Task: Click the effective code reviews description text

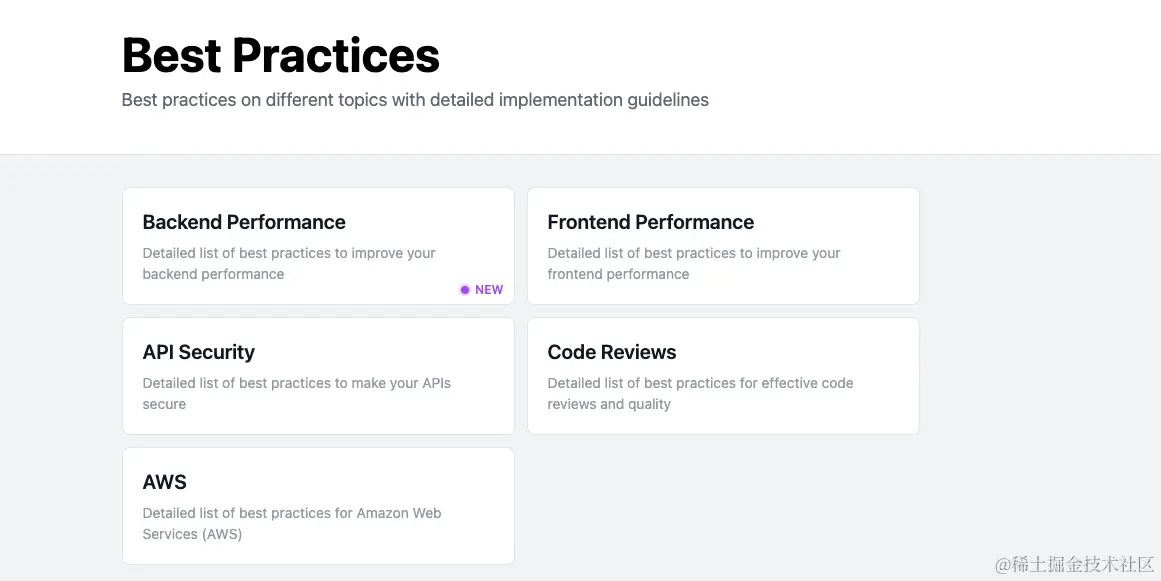Action: point(700,394)
